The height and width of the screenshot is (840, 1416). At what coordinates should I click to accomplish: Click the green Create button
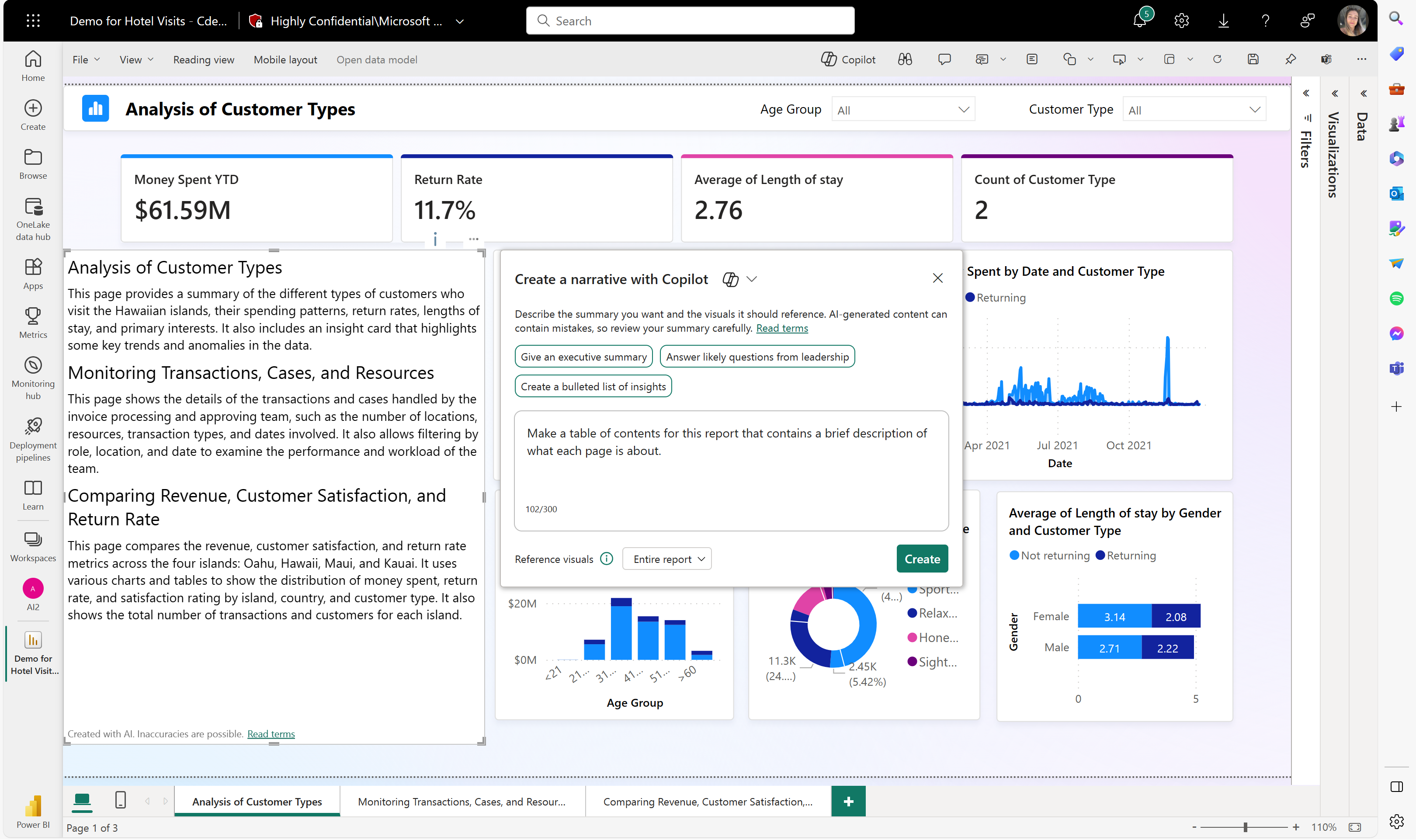[922, 559]
